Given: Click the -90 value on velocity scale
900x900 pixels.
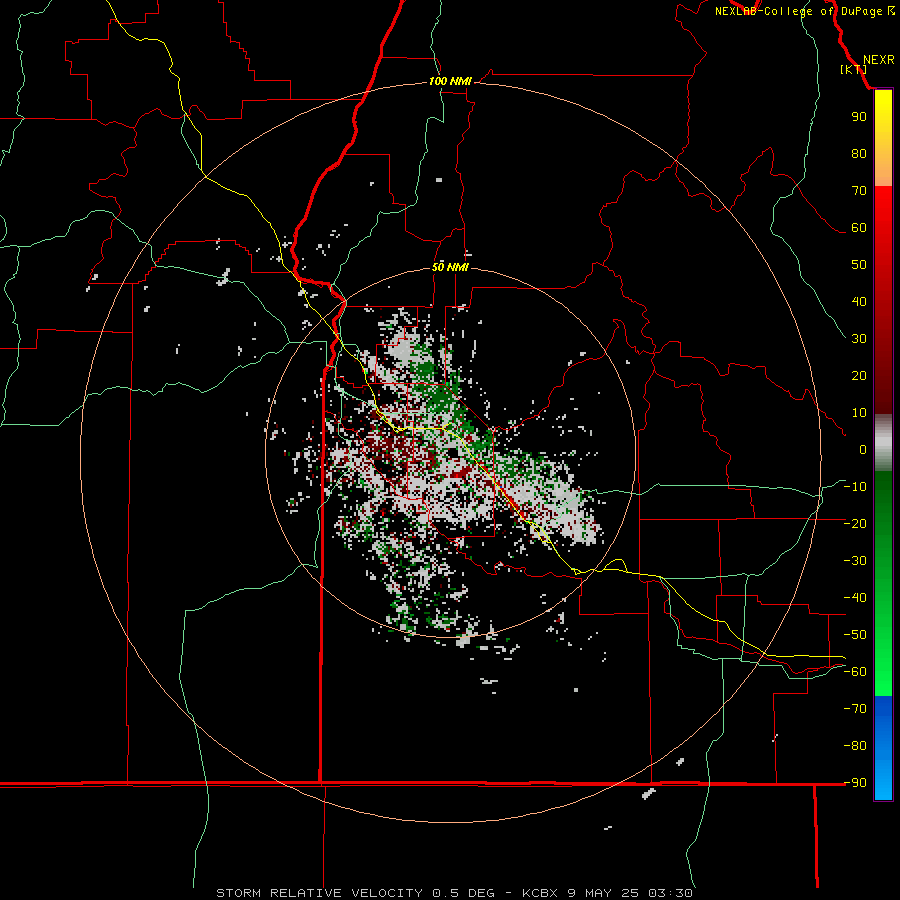Looking at the screenshot, I should [x=855, y=783].
